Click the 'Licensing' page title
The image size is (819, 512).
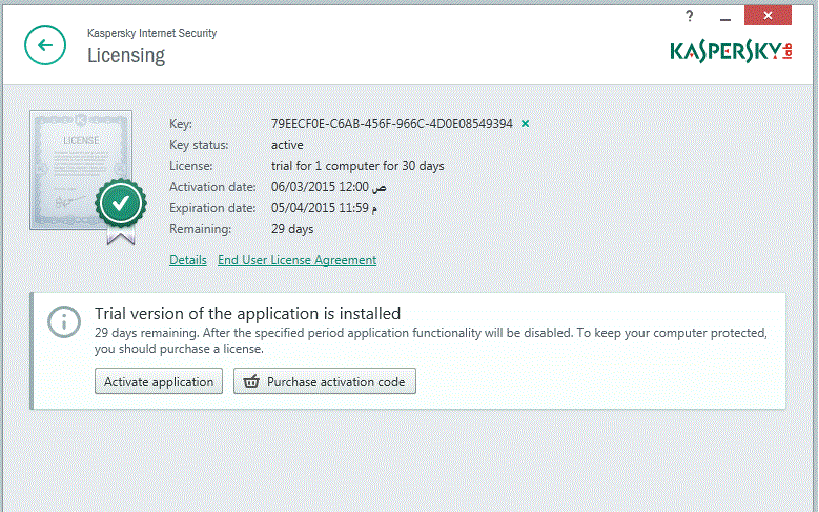tap(126, 55)
